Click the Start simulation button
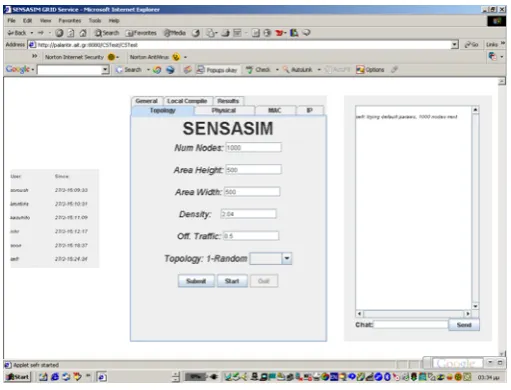The width and height of the screenshot is (511, 390). 232,281
